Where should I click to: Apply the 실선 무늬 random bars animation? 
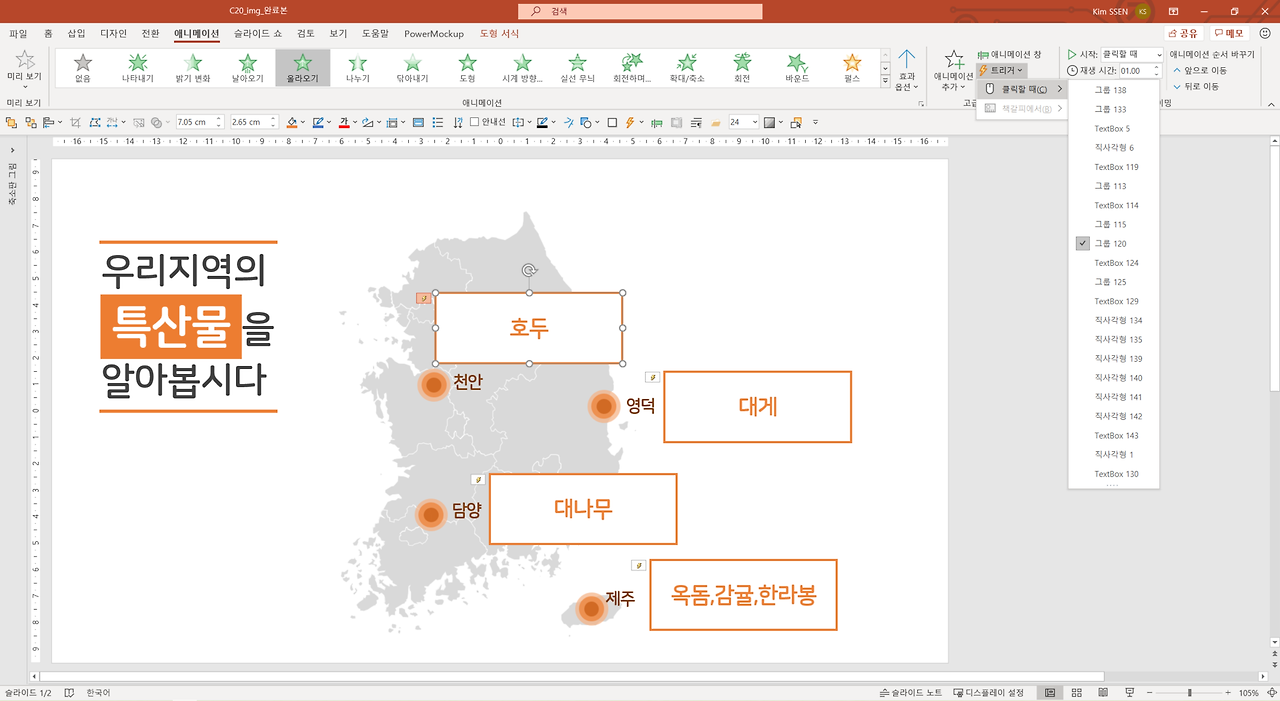[577, 67]
